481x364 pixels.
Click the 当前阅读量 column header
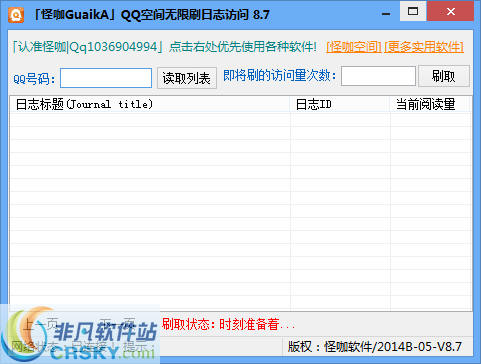coord(430,104)
